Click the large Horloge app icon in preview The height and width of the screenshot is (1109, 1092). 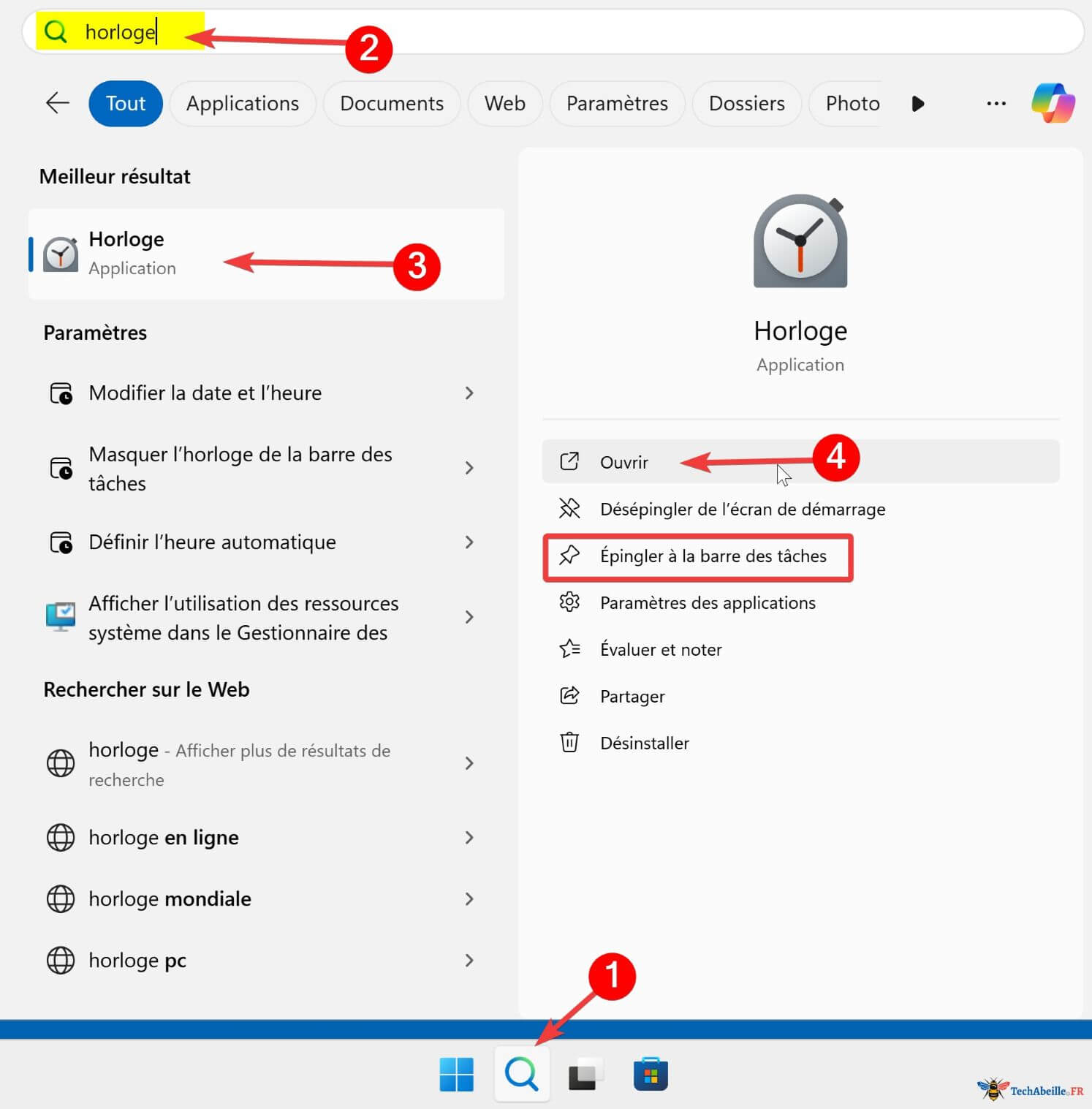point(800,241)
